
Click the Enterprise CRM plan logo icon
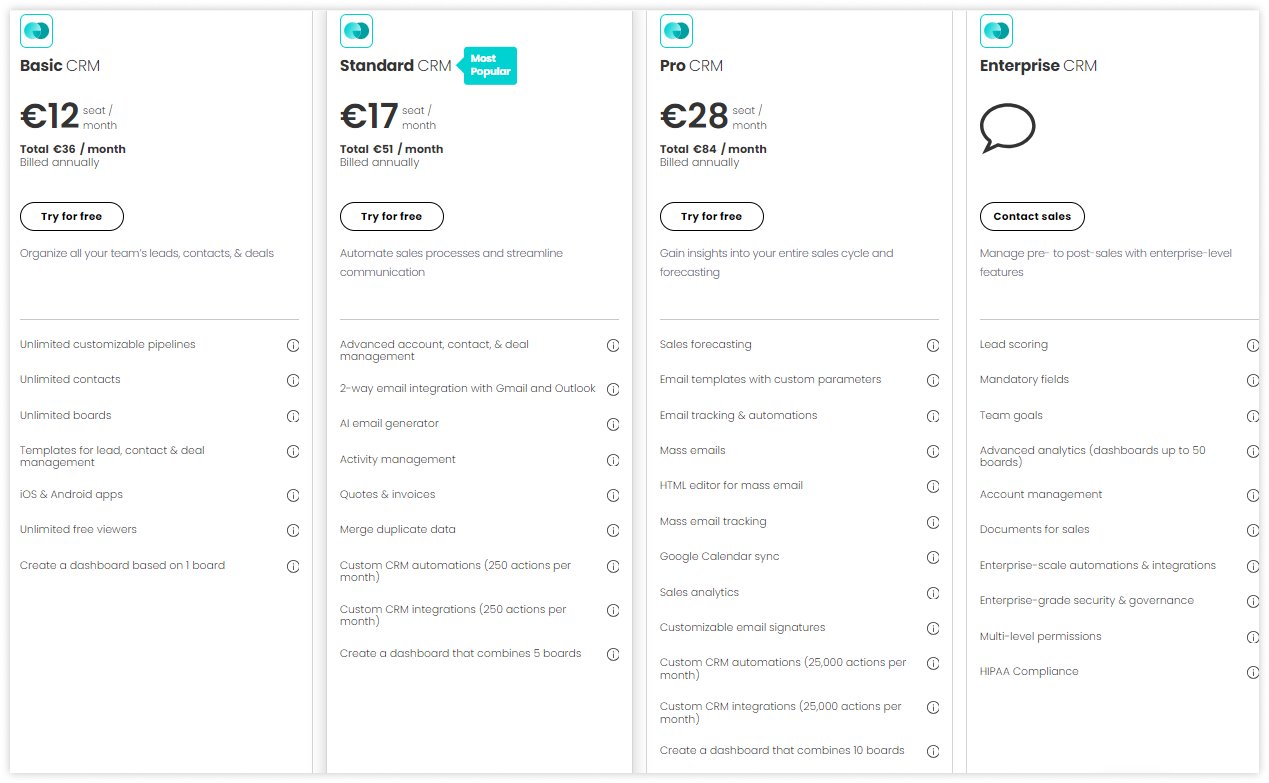click(996, 31)
